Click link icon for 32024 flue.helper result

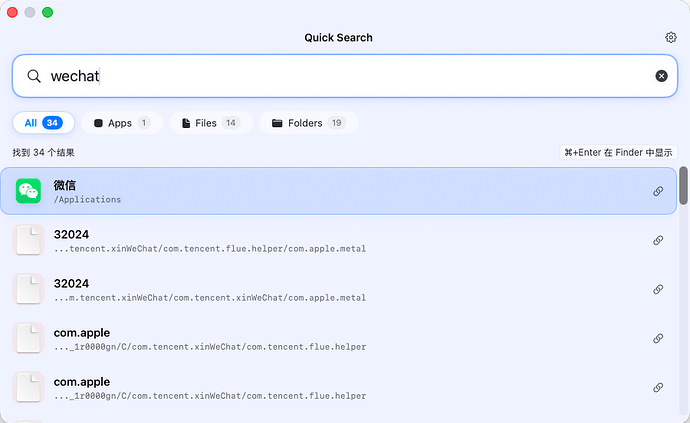pyautogui.click(x=658, y=240)
